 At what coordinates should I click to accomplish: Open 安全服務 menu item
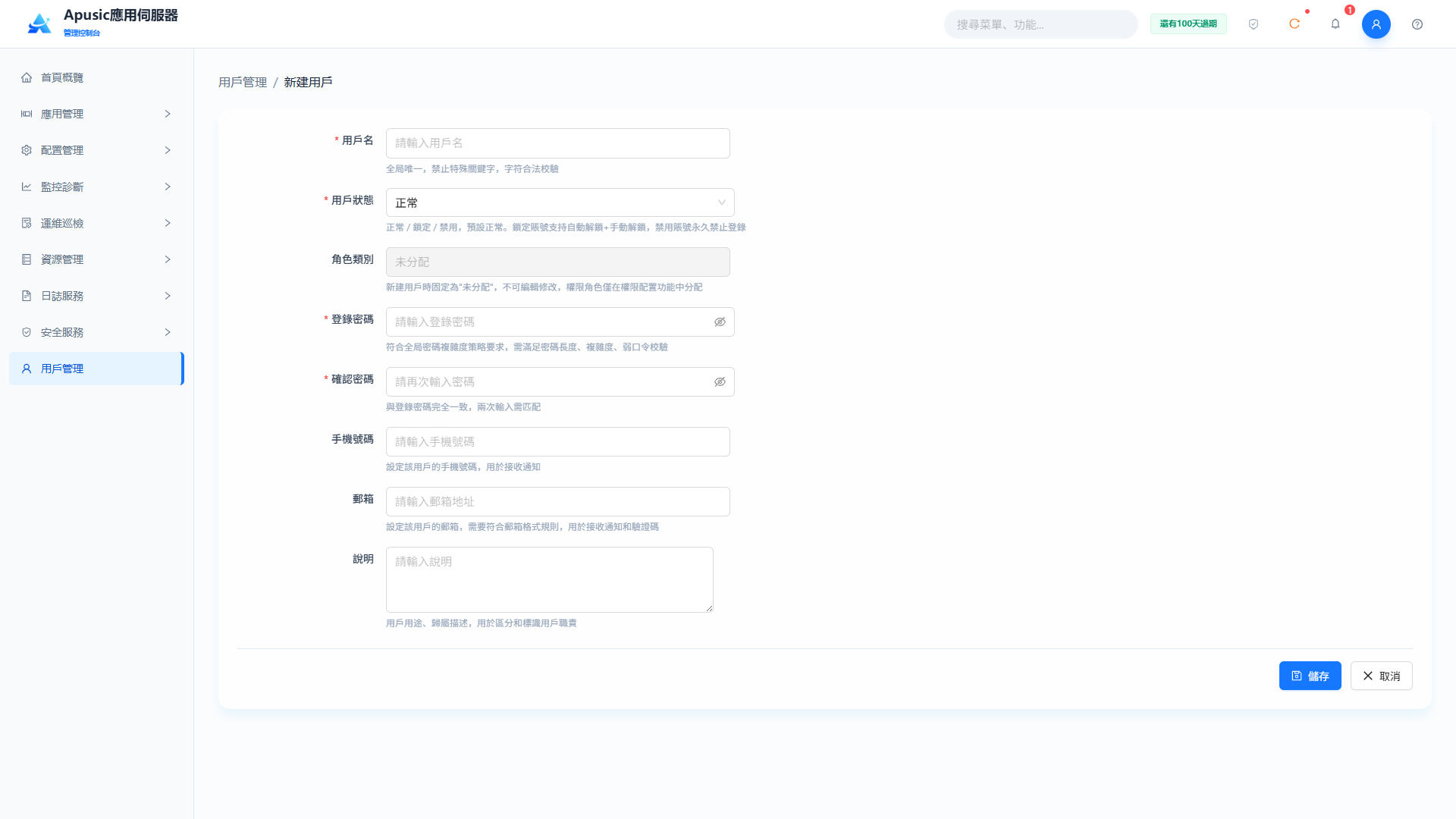coord(96,332)
